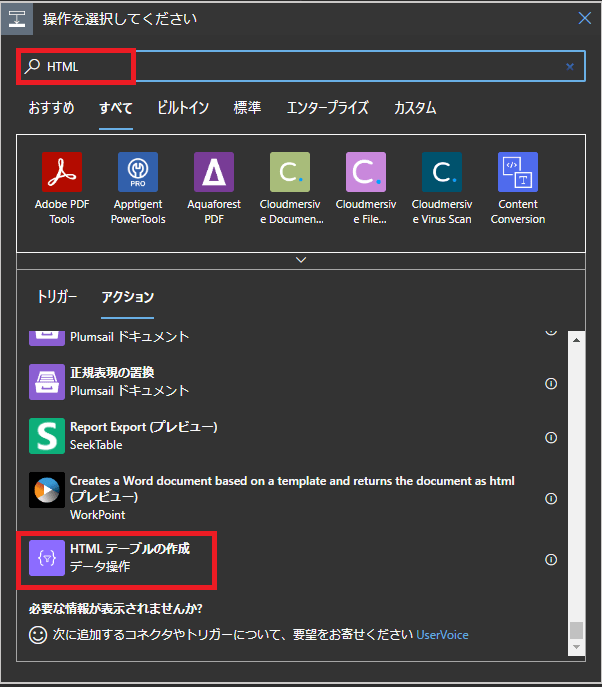Select the Content Conversion connector
The height and width of the screenshot is (687, 602).
tap(518, 189)
